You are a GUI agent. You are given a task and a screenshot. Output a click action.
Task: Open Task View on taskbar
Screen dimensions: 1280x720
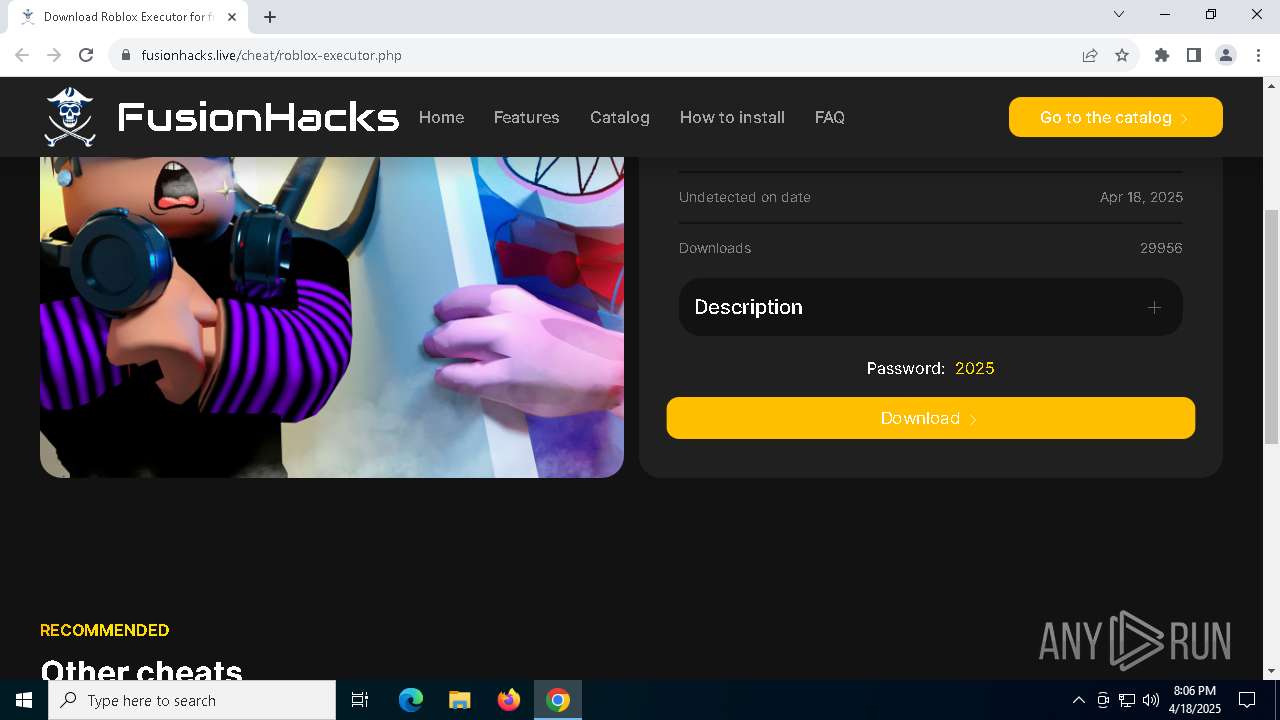pyautogui.click(x=360, y=700)
